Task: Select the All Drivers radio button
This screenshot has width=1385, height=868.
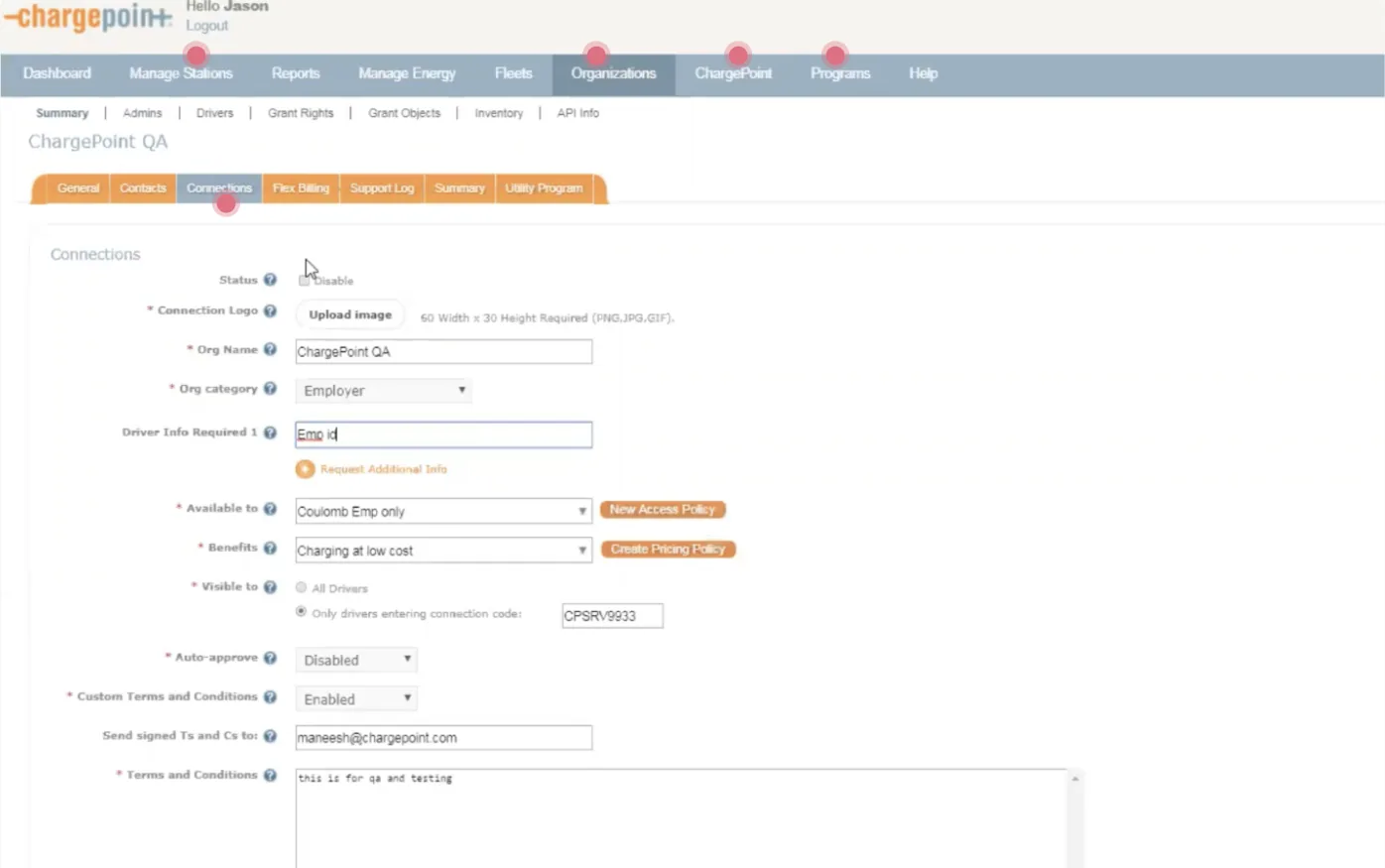Action: tap(301, 587)
